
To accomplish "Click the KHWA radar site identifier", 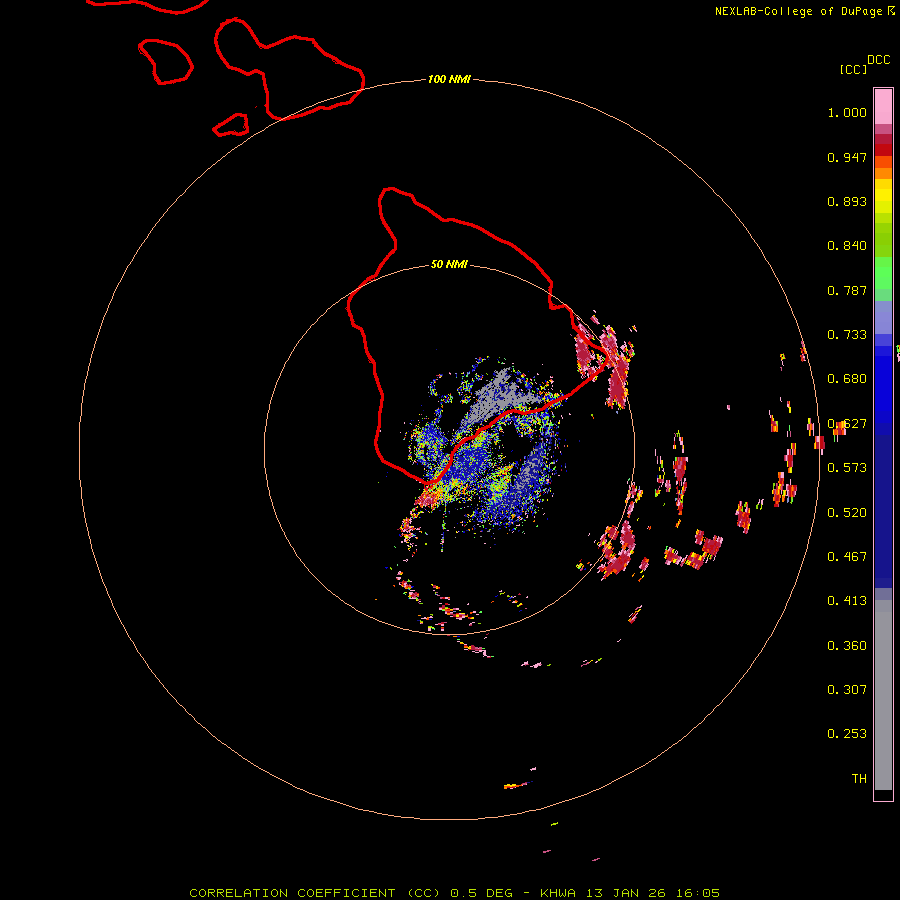I will pyautogui.click(x=557, y=893).
